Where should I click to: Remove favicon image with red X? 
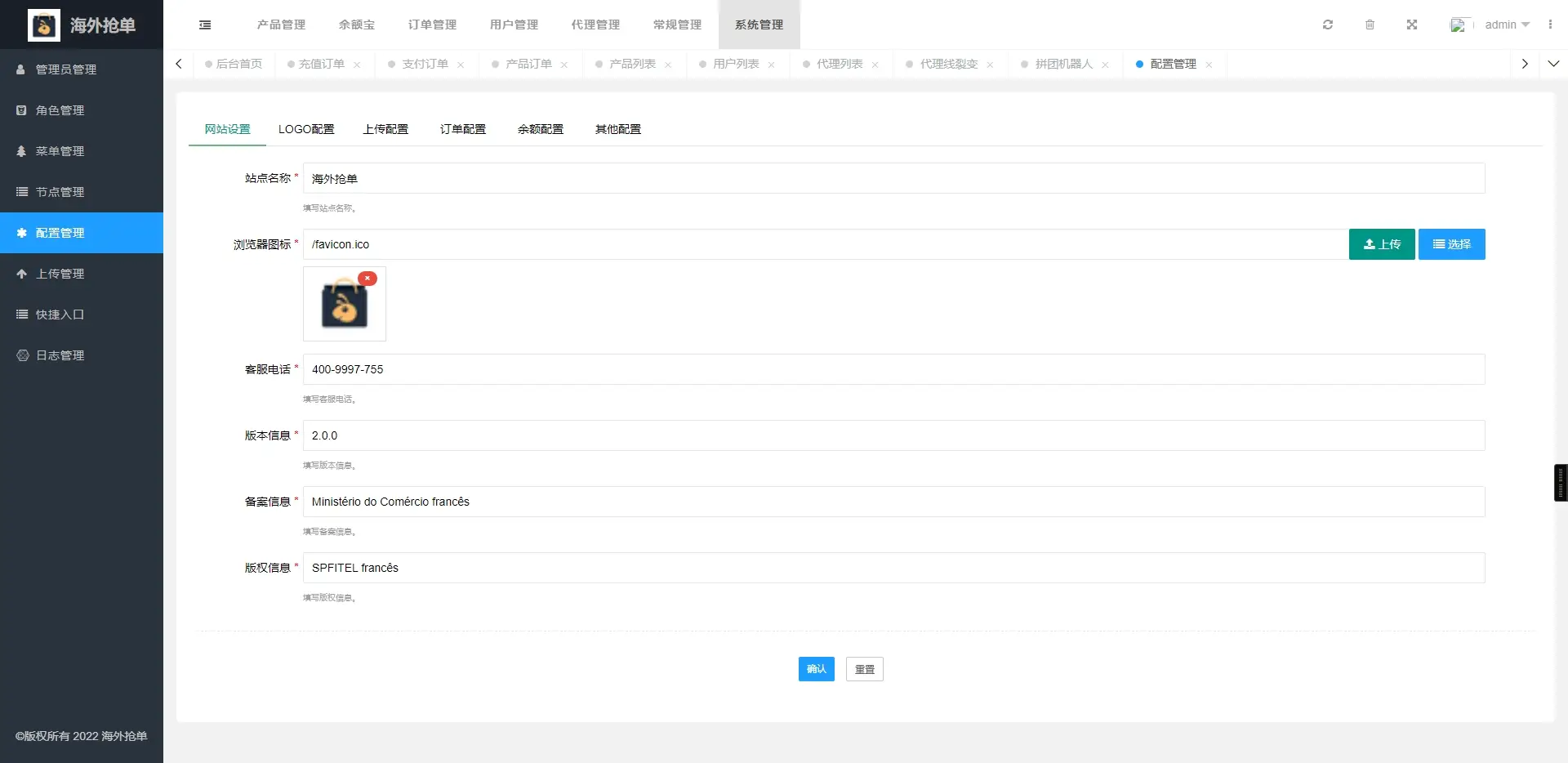pyautogui.click(x=367, y=279)
